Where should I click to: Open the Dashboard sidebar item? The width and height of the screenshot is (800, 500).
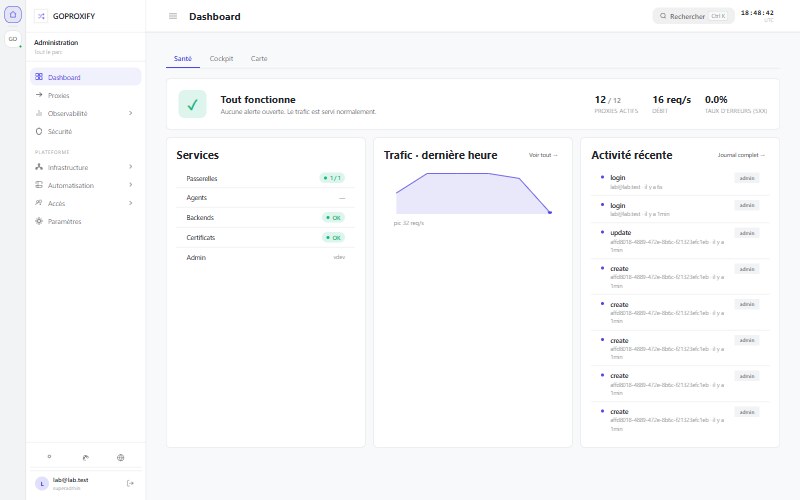(x=86, y=77)
